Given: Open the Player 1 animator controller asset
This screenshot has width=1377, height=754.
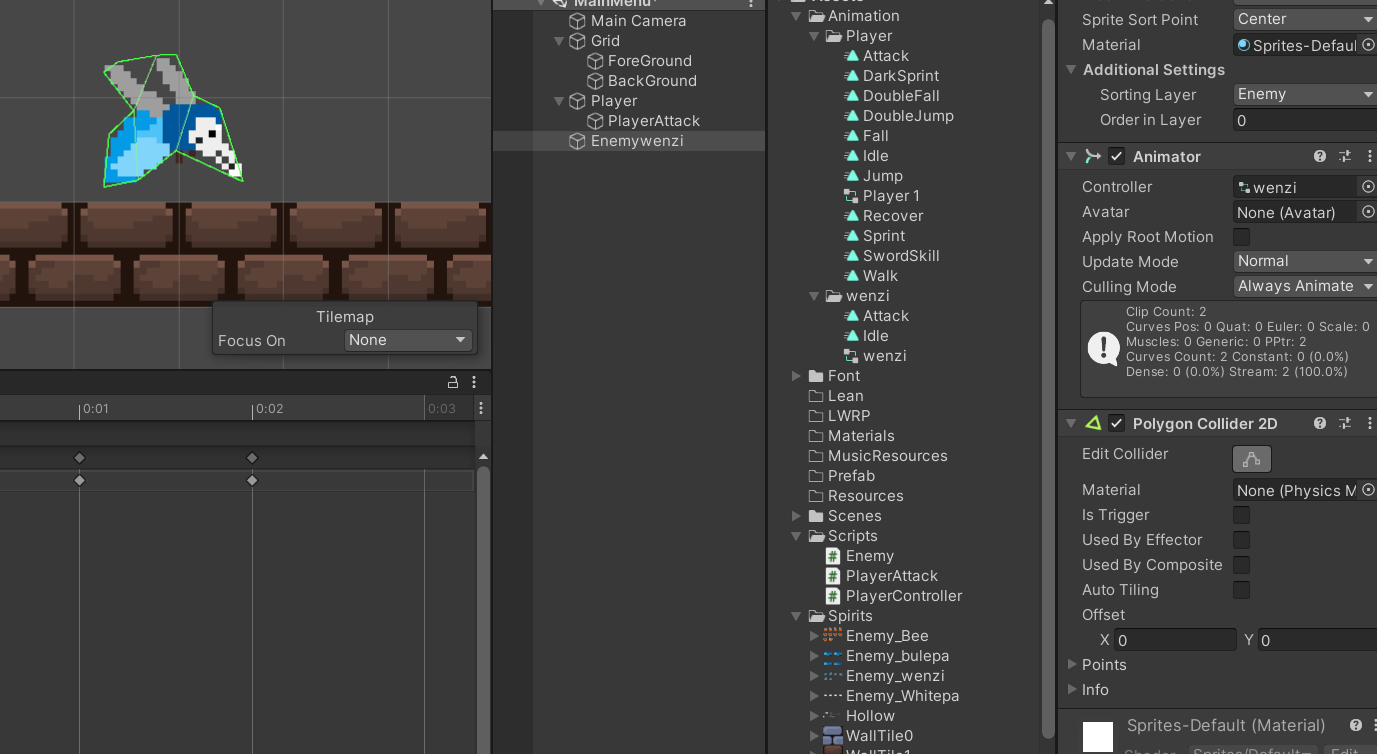Looking at the screenshot, I should [851, 196].
